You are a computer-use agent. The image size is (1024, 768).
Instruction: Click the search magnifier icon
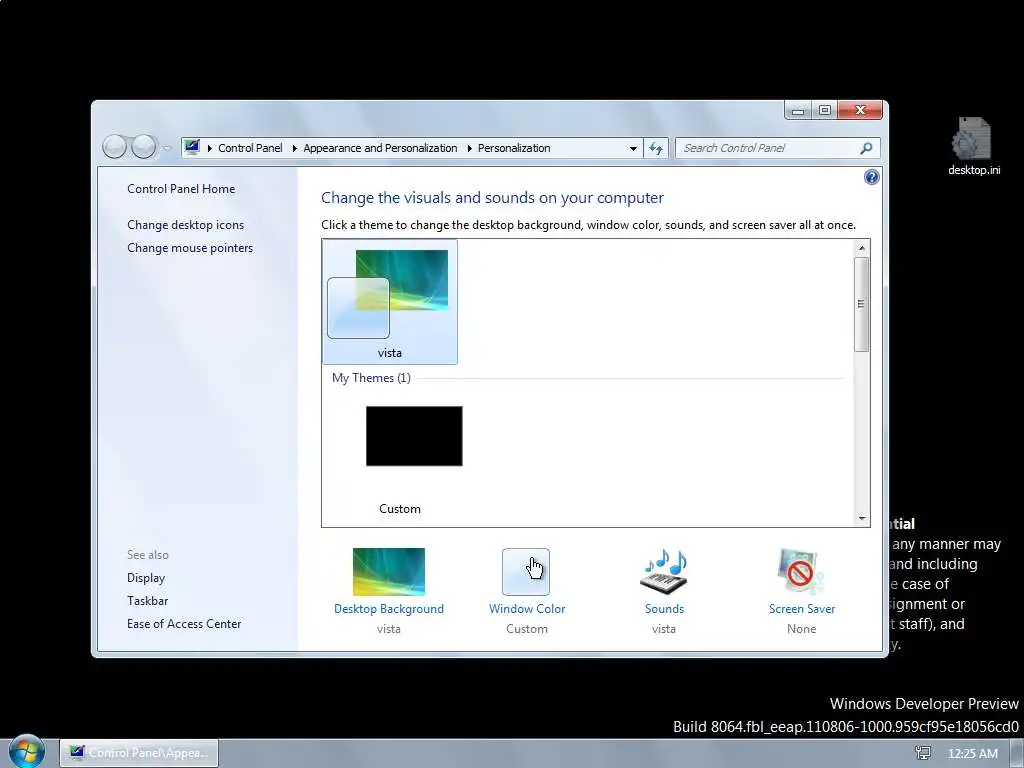point(866,148)
